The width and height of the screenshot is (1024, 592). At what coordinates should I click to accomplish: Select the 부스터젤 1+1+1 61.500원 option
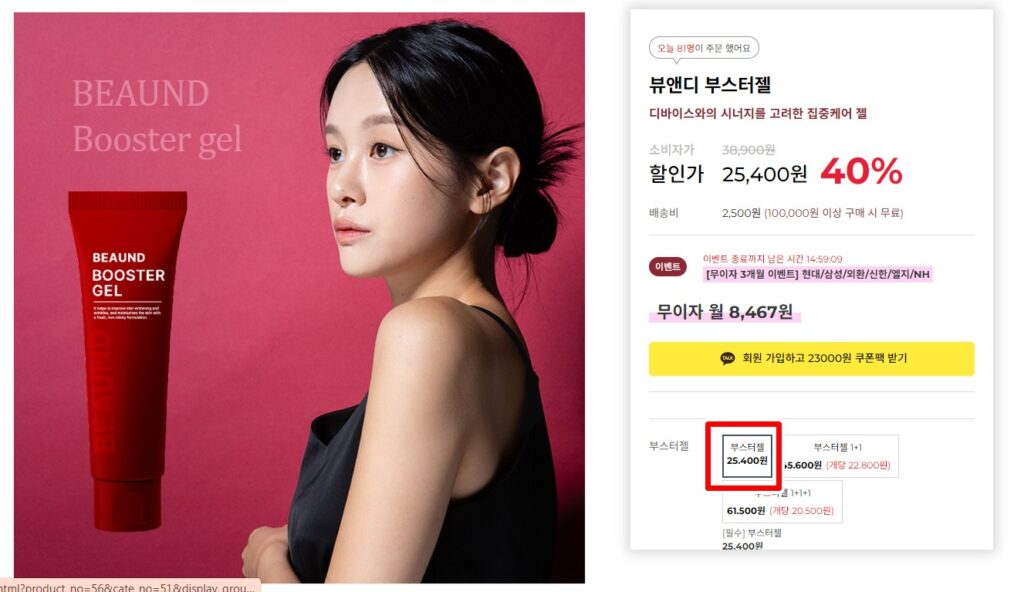point(782,502)
